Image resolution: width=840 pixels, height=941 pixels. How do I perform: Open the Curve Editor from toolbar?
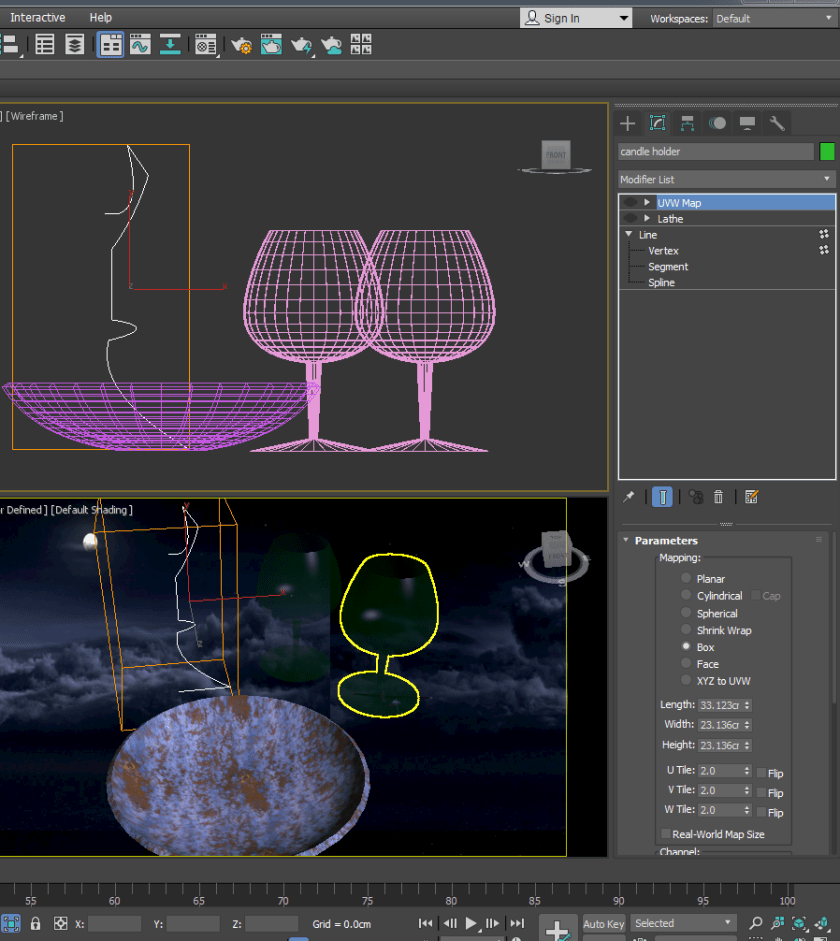click(140, 45)
